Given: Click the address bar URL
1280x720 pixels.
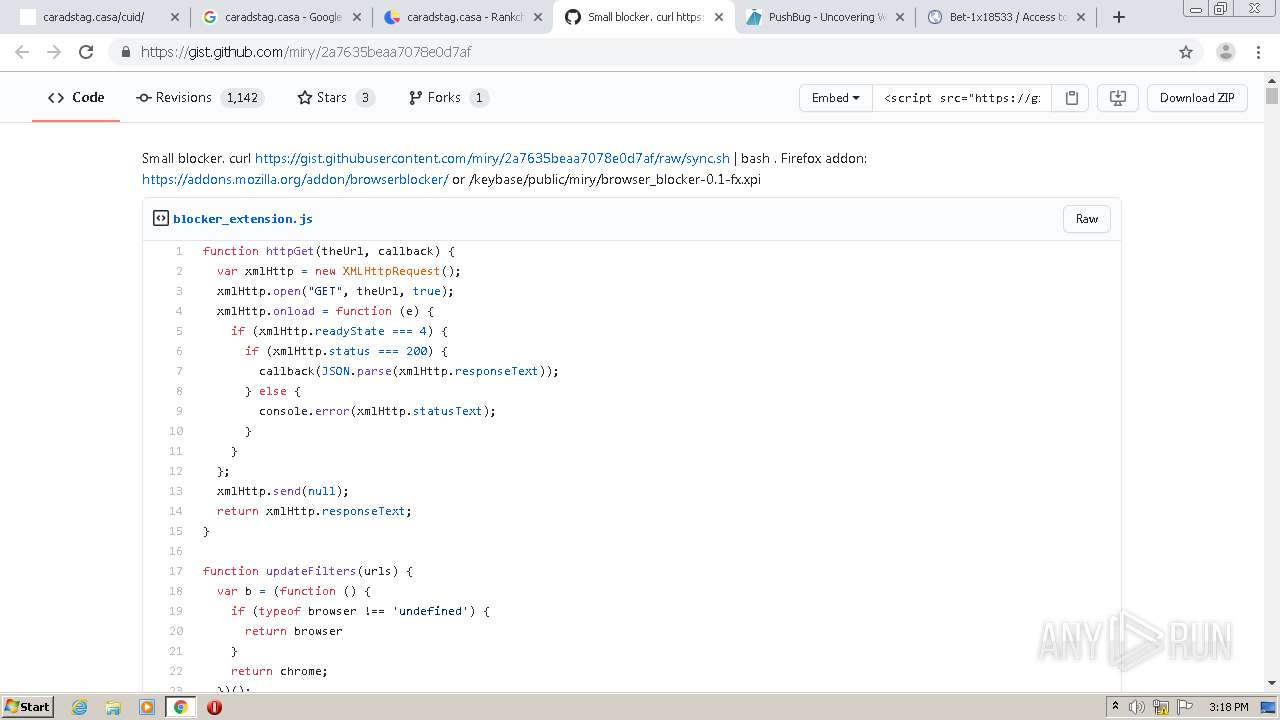Looking at the screenshot, I should [306, 52].
